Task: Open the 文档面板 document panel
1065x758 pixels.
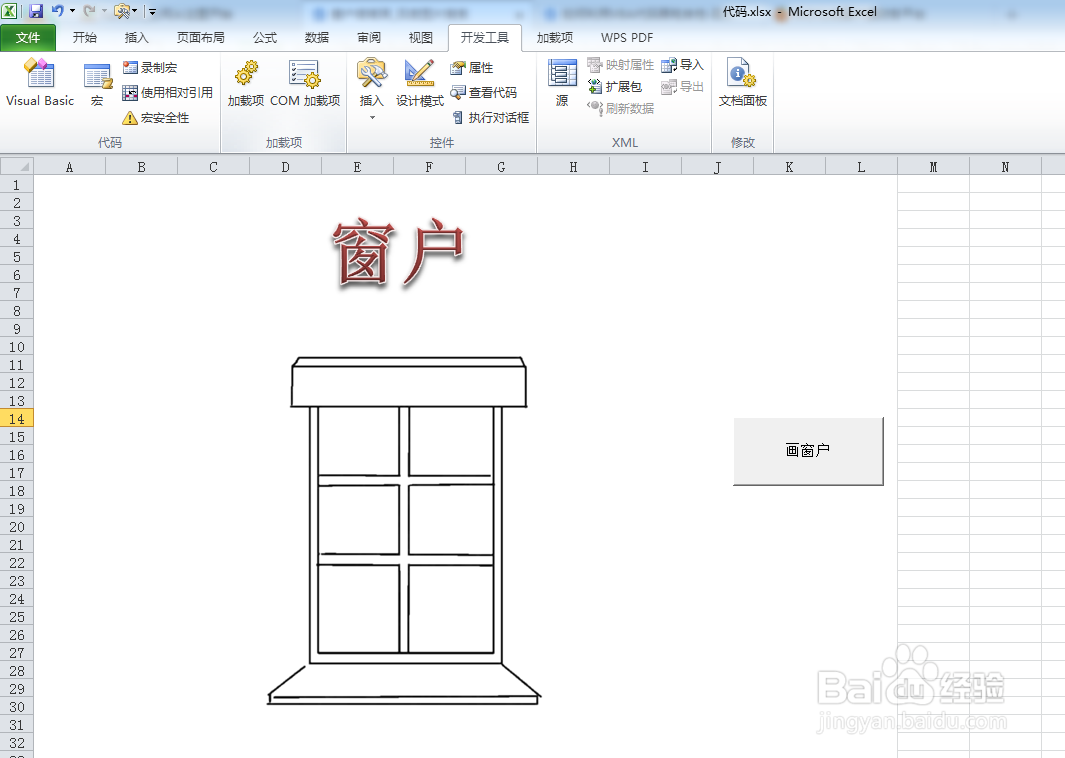Action: (742, 85)
